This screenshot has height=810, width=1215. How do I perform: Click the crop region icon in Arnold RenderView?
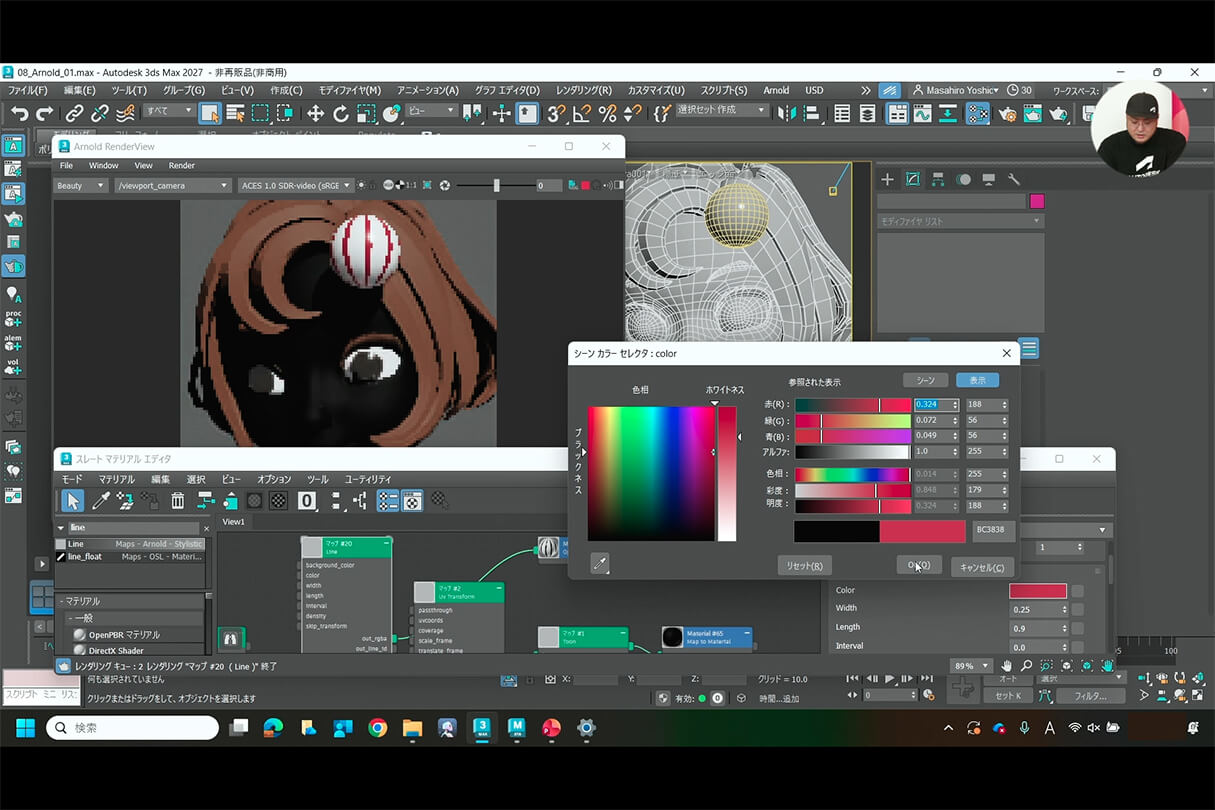point(427,185)
